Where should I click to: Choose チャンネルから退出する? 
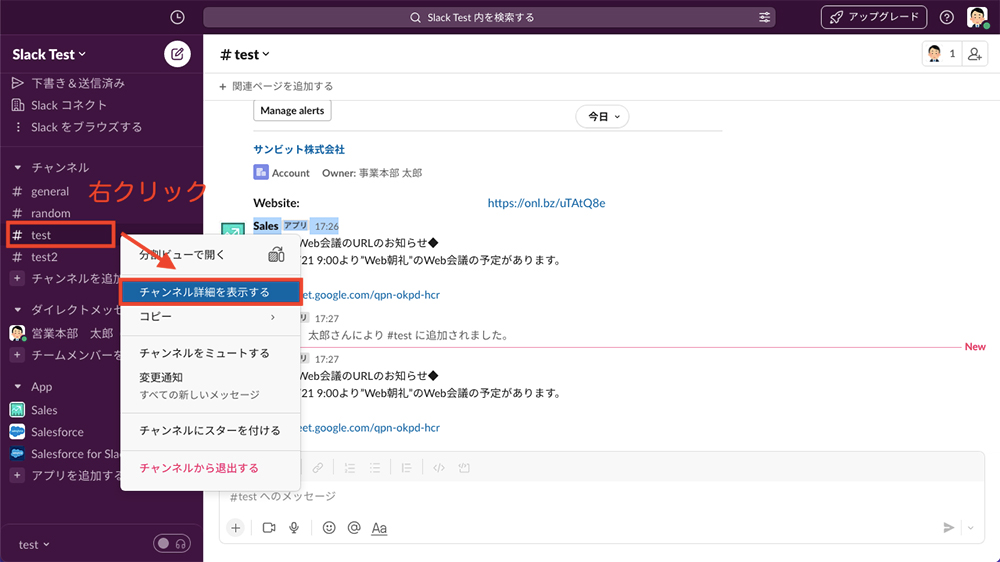[x=210, y=468]
